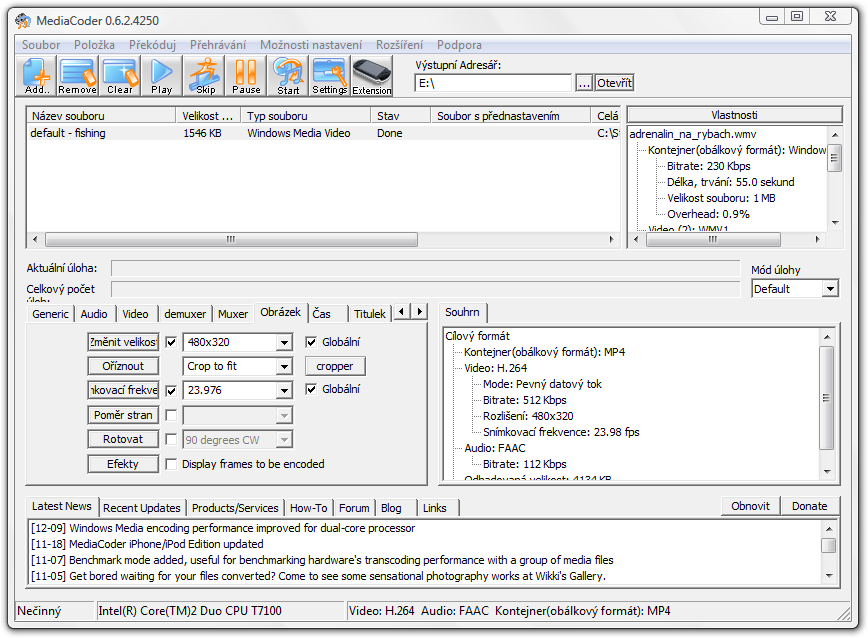This screenshot has height=638, width=868.
Task: Click the Add file toolbar icon
Action: point(37,76)
